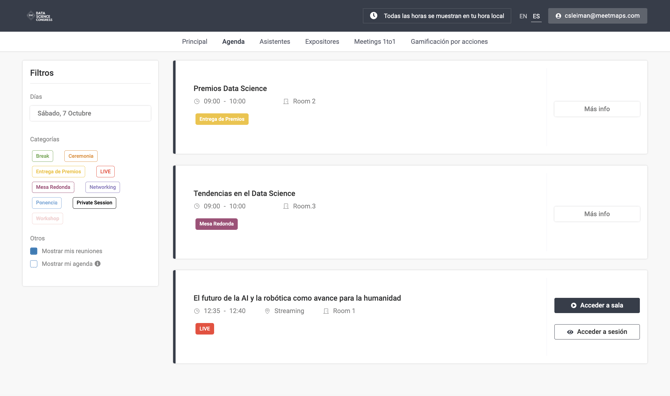Click the user avatar icon beside the email
The width and height of the screenshot is (670, 396).
tap(558, 16)
